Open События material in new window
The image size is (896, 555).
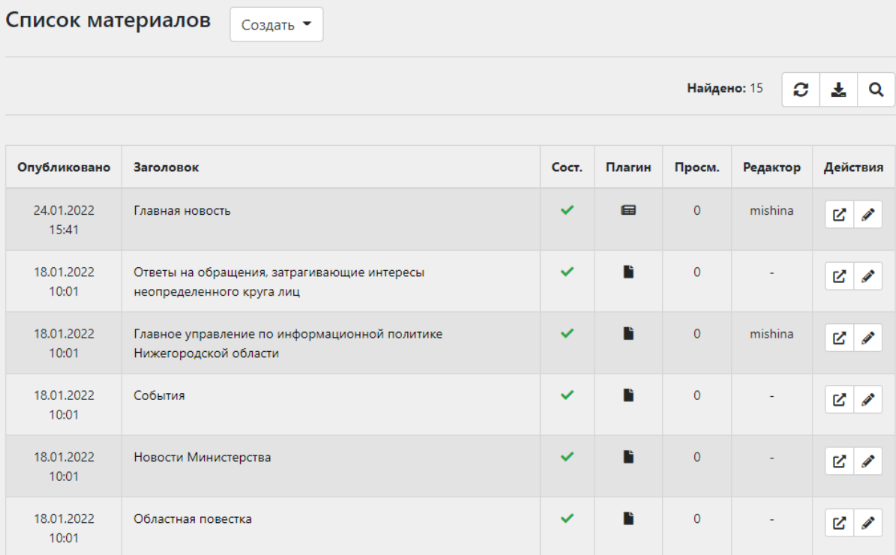click(x=839, y=400)
